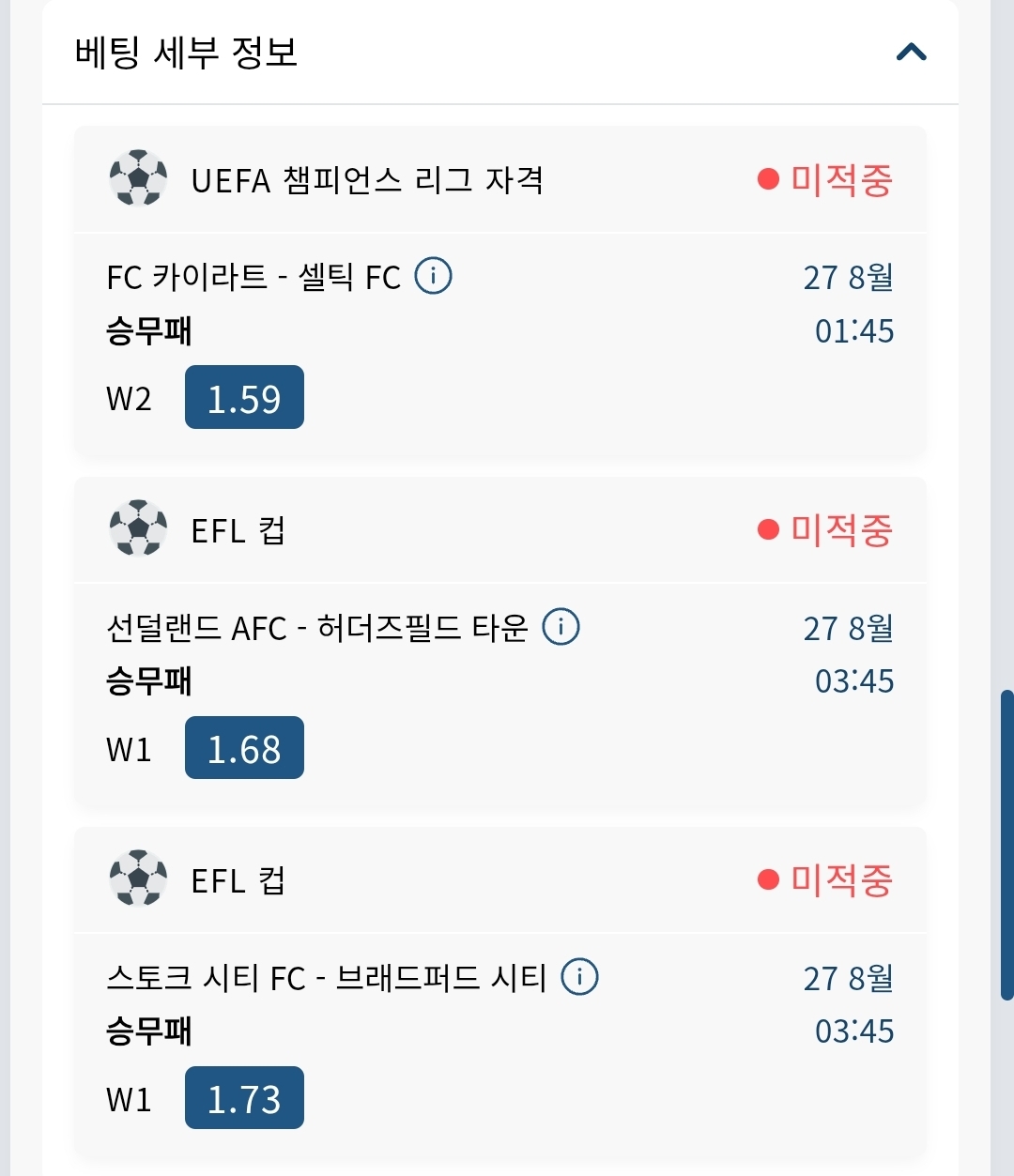Select the 베팅 세부 정보 header title
1014x1176 pixels.
(186, 51)
